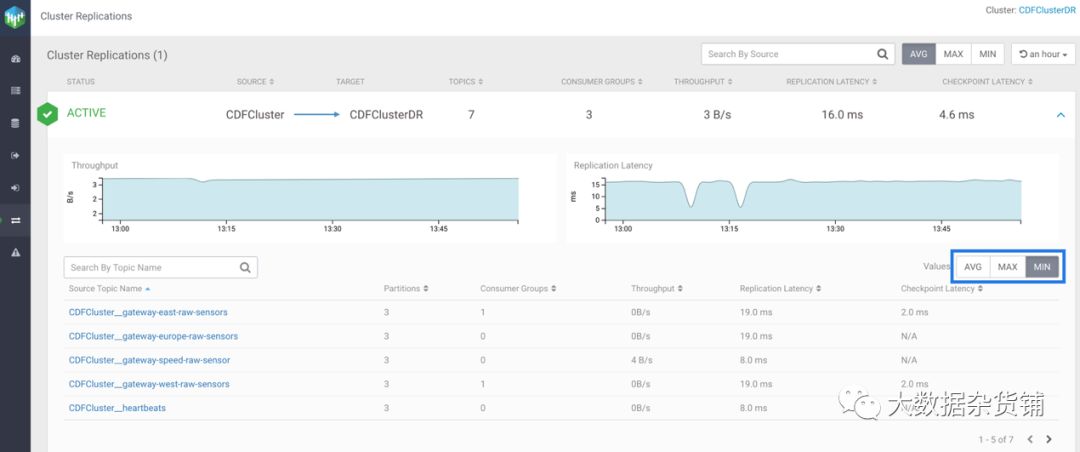1080x452 pixels.
Task: Open CDFCluster__gateway-east-raw-sensors topic
Action: click(148, 312)
